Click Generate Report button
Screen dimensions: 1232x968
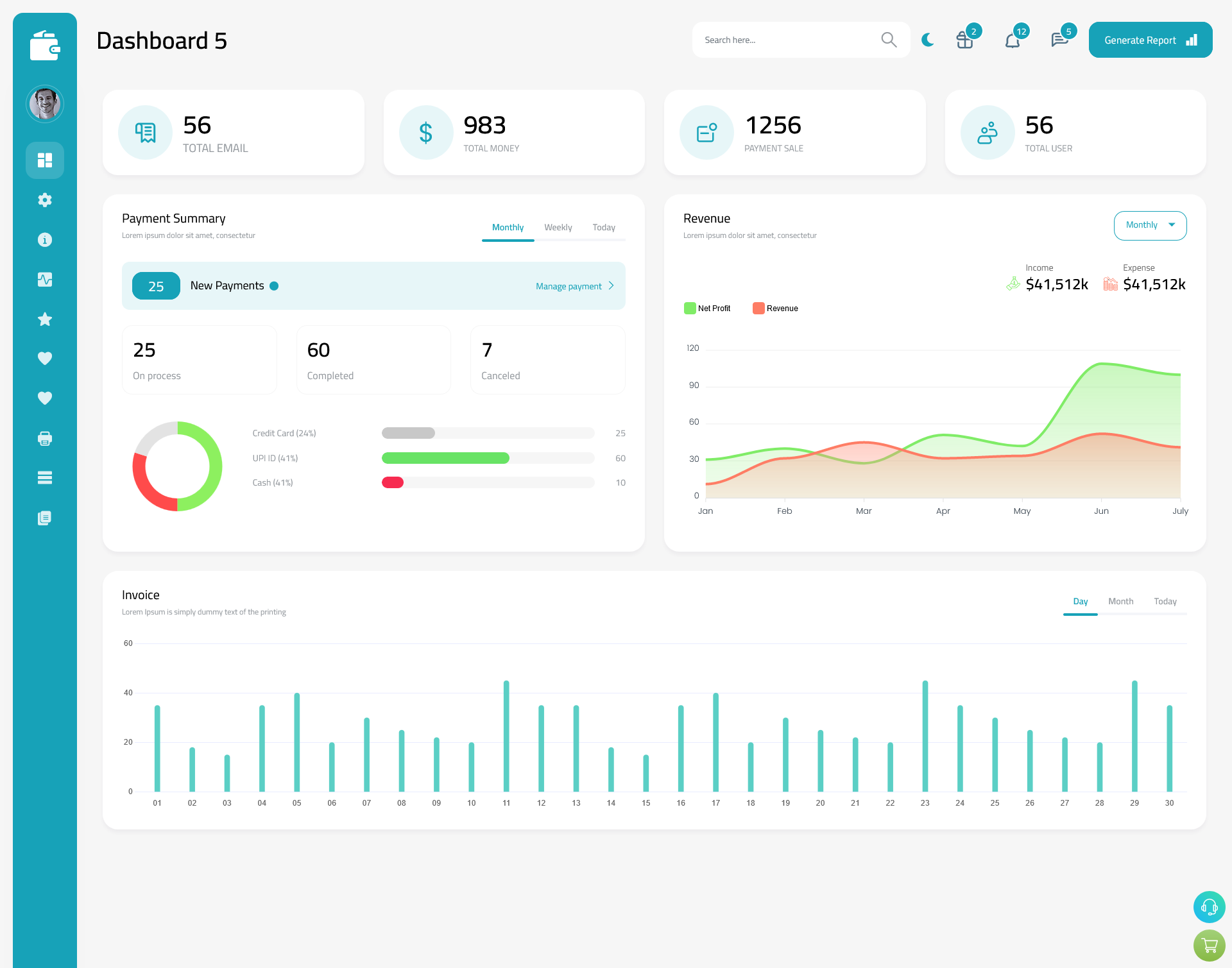tap(1149, 39)
